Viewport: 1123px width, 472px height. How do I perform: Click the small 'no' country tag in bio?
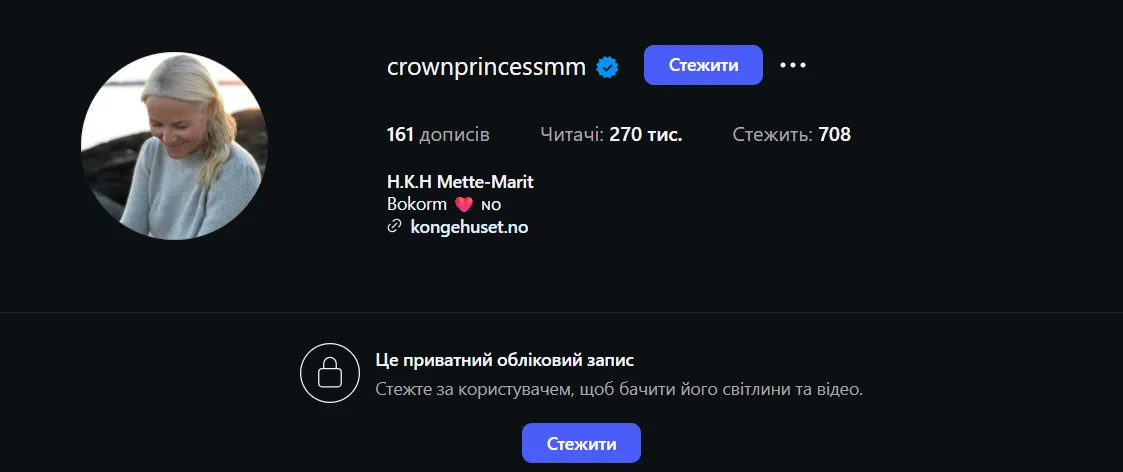490,205
